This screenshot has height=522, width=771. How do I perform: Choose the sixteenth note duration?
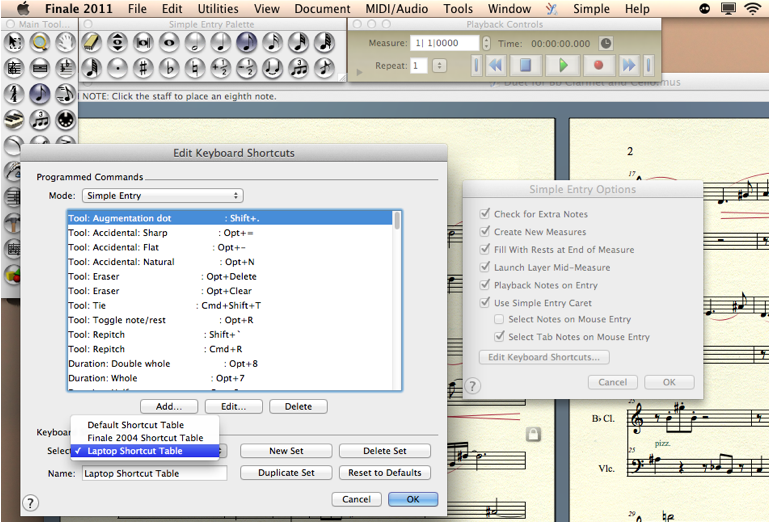click(272, 43)
